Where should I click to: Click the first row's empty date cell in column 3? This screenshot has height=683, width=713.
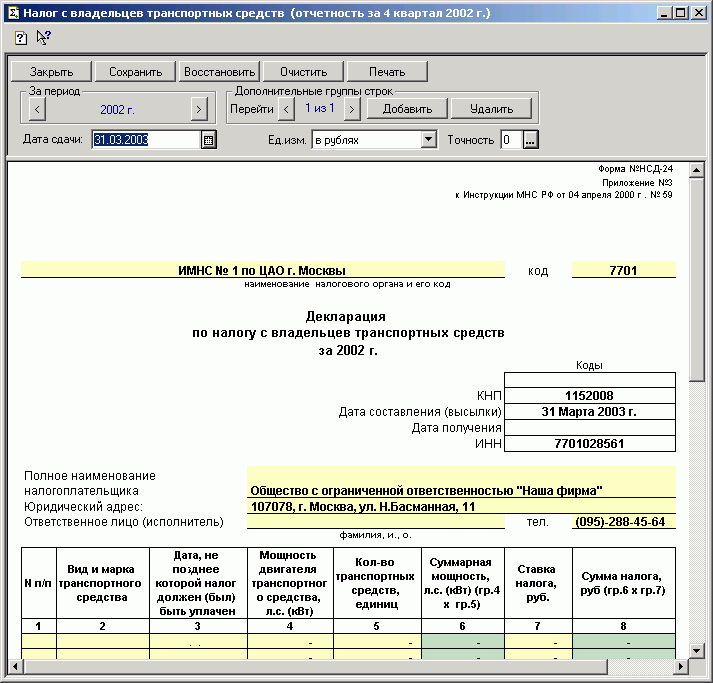tap(198, 641)
